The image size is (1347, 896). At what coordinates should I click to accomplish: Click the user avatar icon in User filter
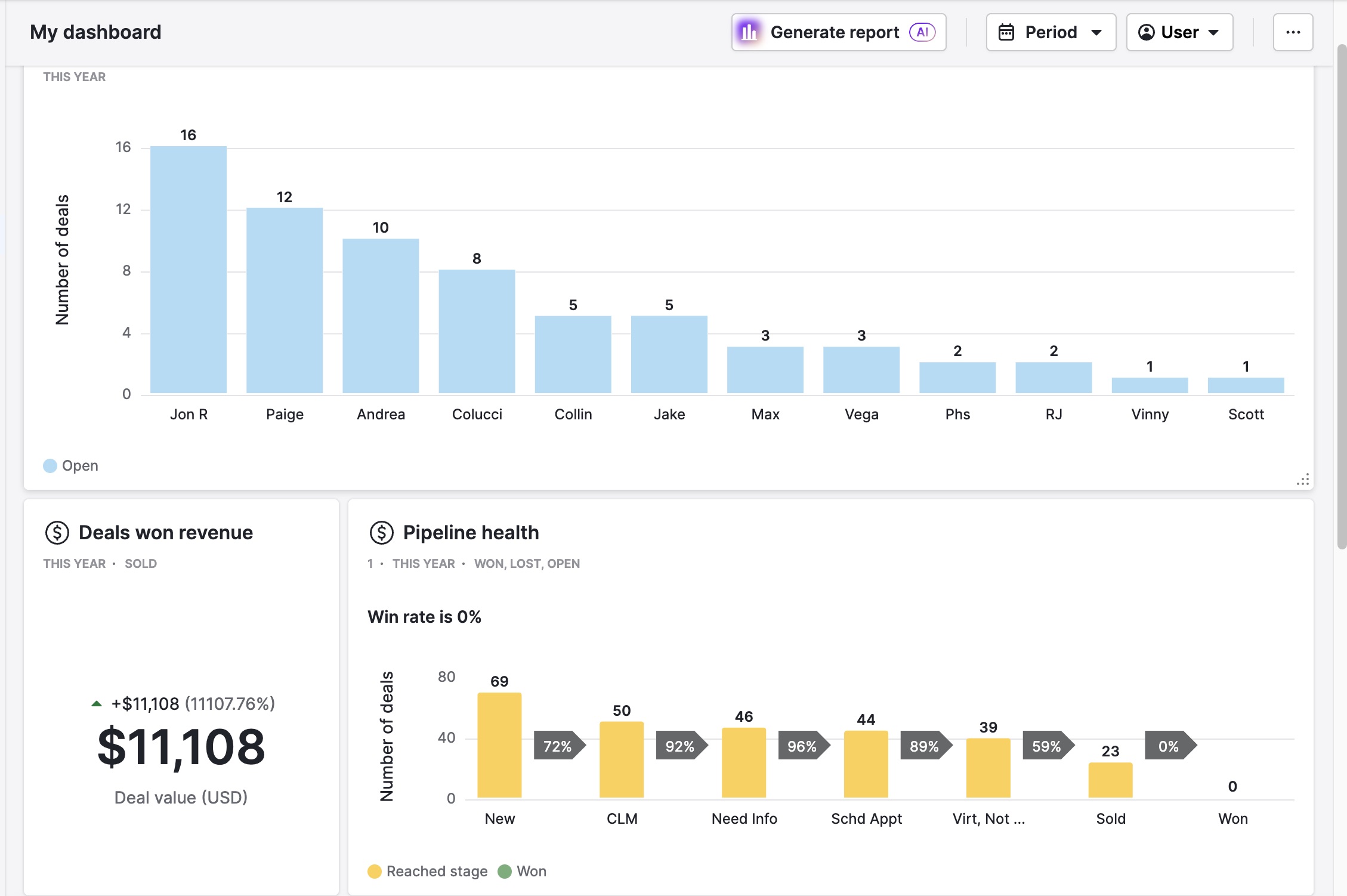[1146, 32]
